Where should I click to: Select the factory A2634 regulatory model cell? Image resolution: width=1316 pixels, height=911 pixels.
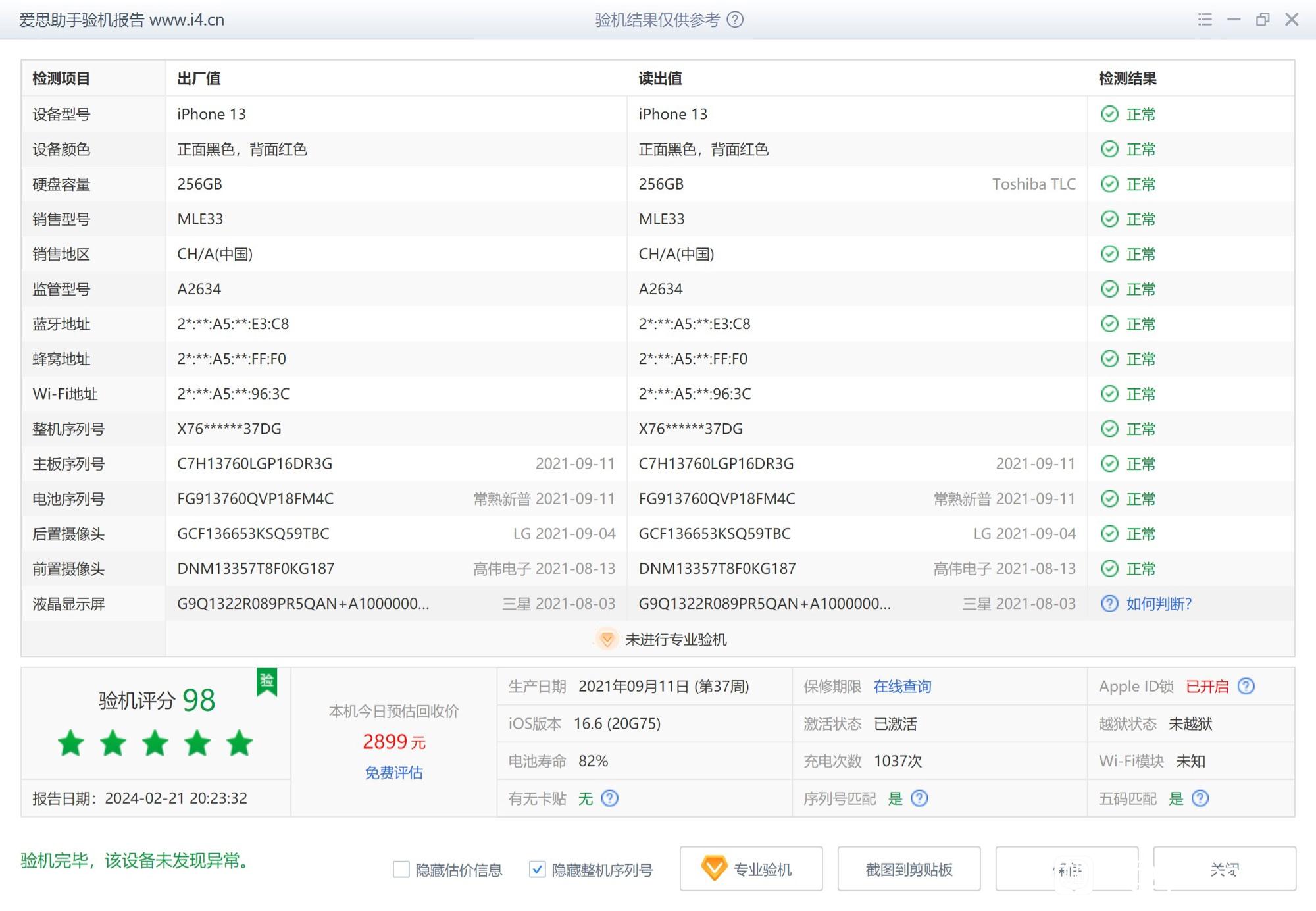click(x=199, y=288)
